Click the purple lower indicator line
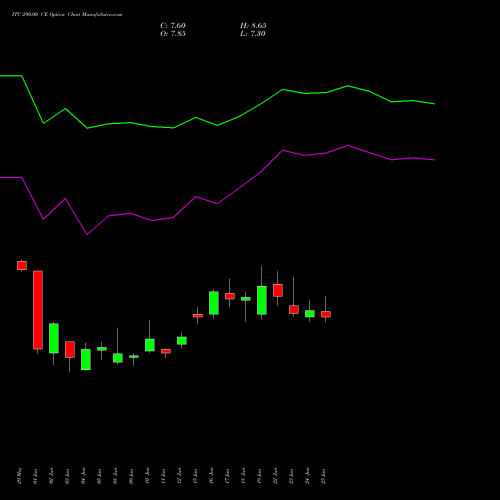The height and width of the screenshot is (500, 500). pos(217,203)
